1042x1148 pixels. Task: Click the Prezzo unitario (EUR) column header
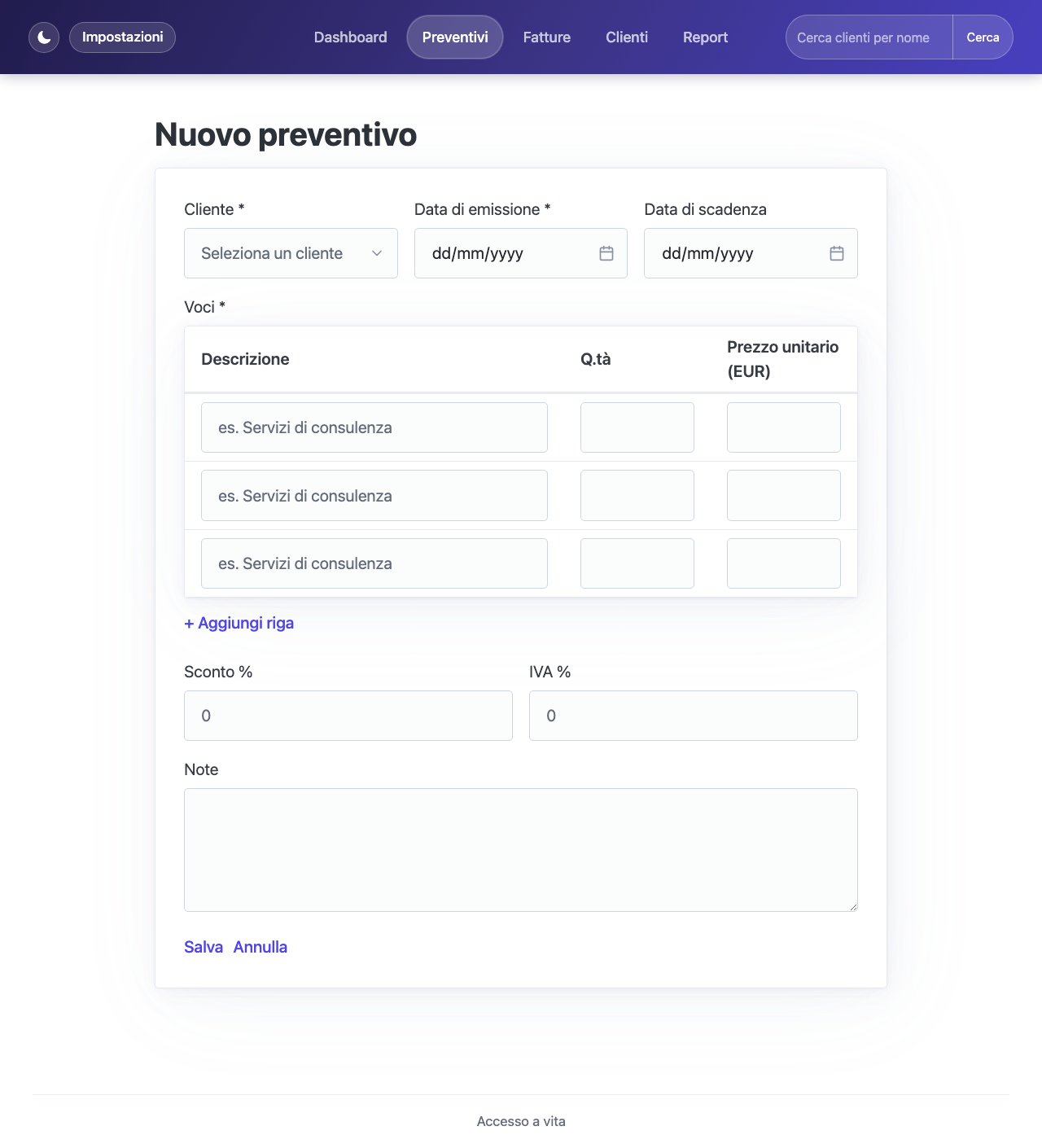783,359
